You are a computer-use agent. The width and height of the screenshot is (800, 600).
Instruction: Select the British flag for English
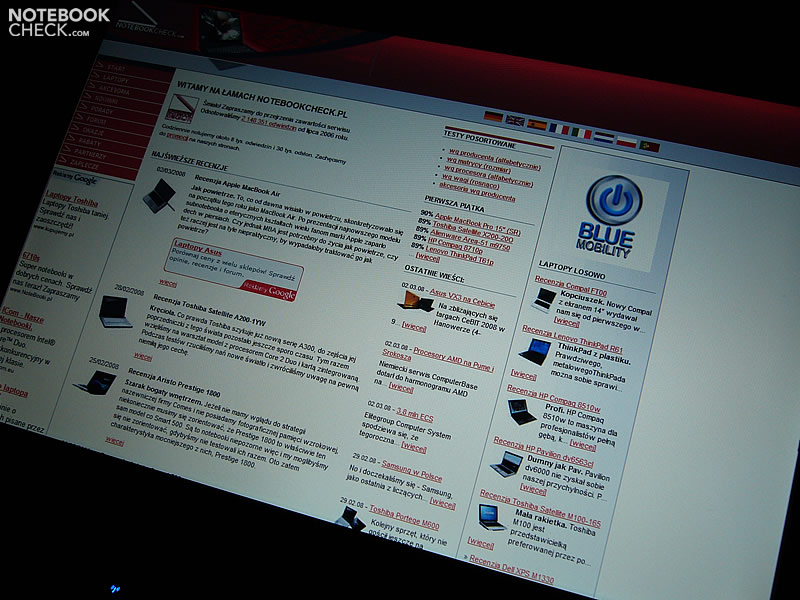point(515,121)
